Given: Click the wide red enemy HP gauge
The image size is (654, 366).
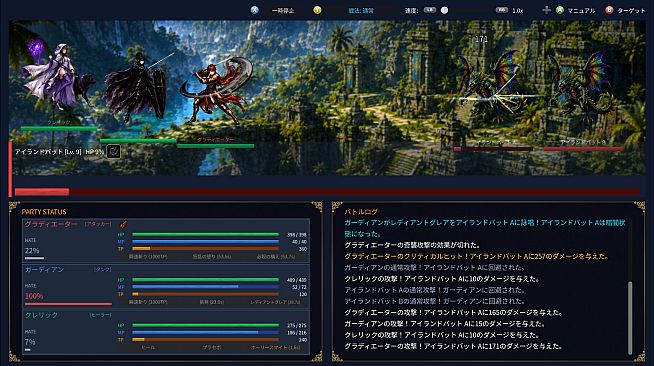Looking at the screenshot, I should 327,192.
